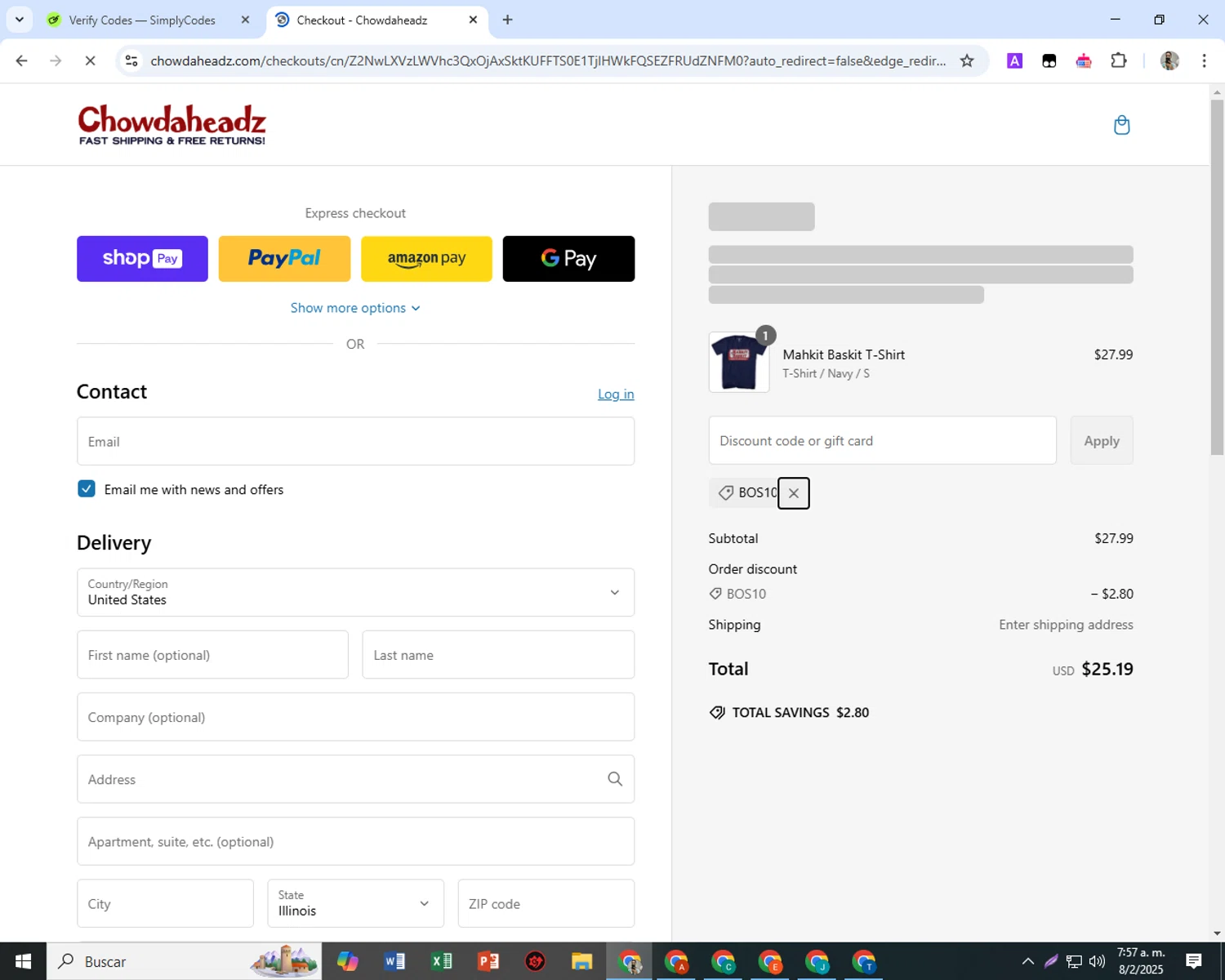Click the forward navigation arrow
Screen dimensions: 1225x980
point(56,60)
